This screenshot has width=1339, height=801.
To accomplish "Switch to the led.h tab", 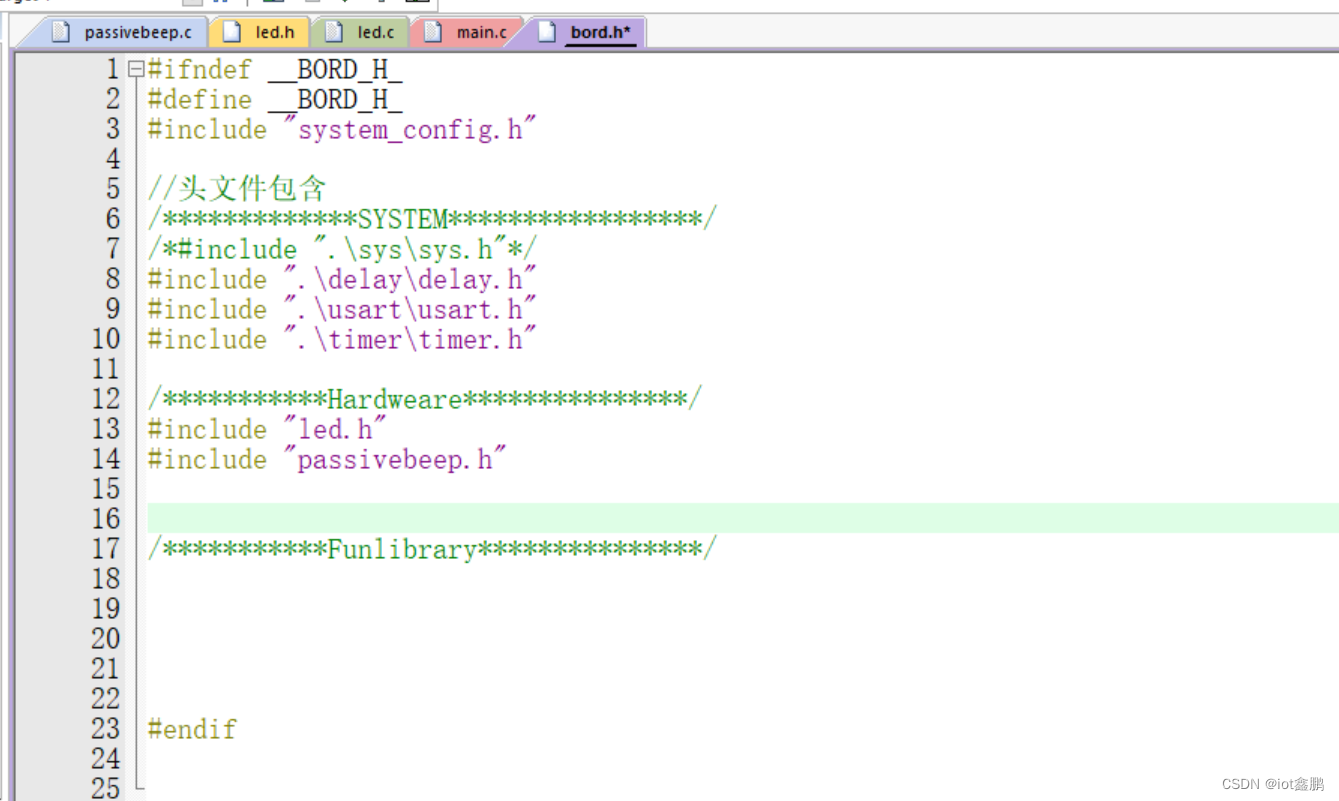I will pos(260,32).
